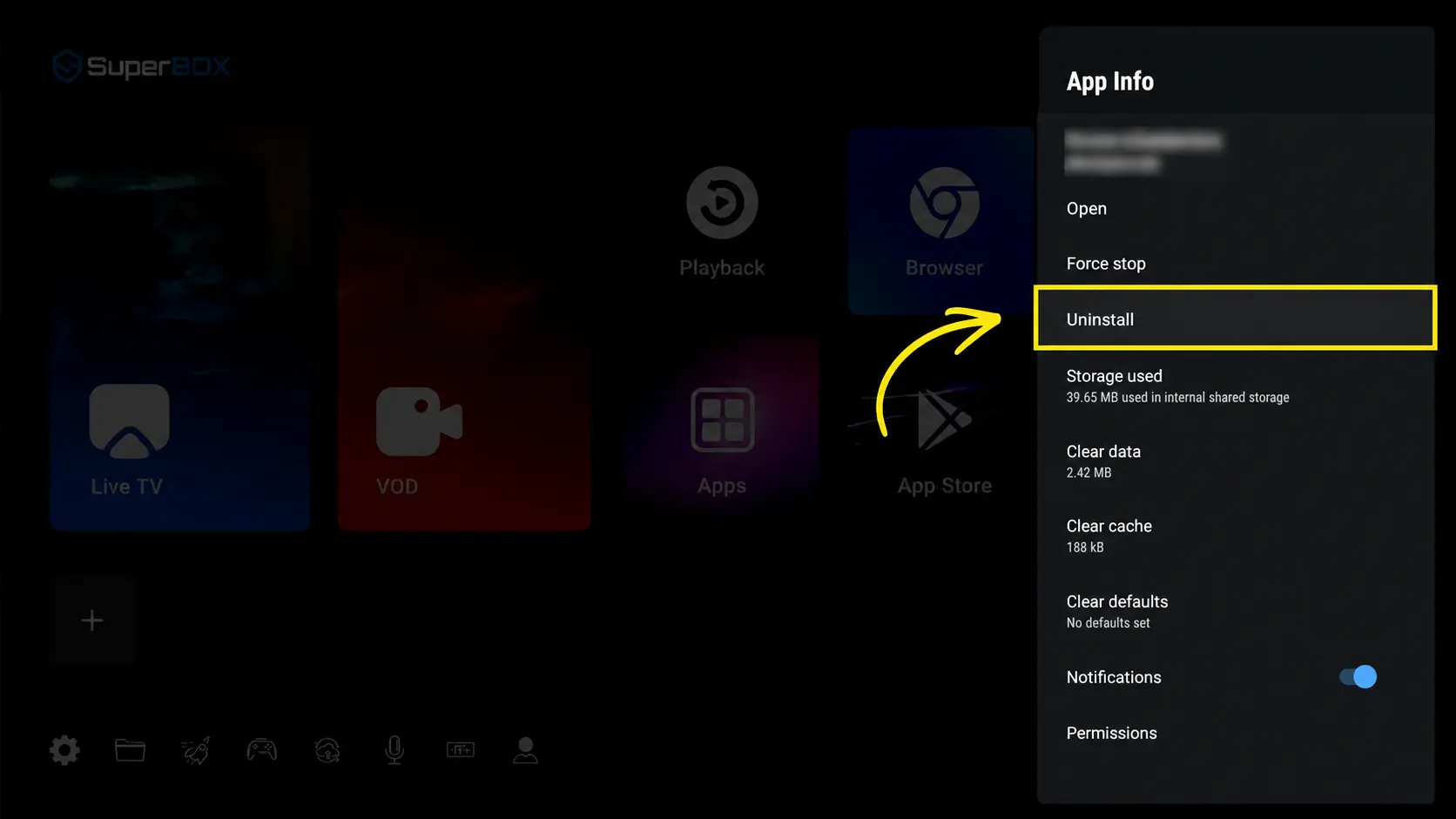
Task: Click the '188 kB' value
Action: tap(1085, 547)
